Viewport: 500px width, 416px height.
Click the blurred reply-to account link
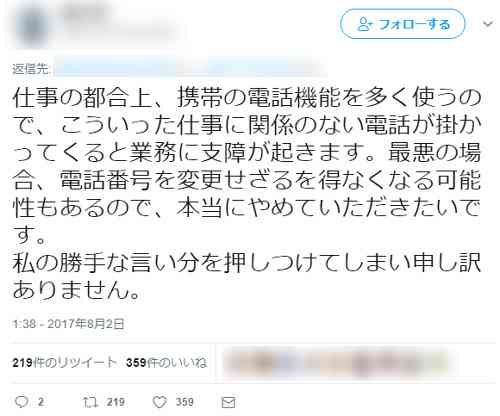tap(190, 68)
